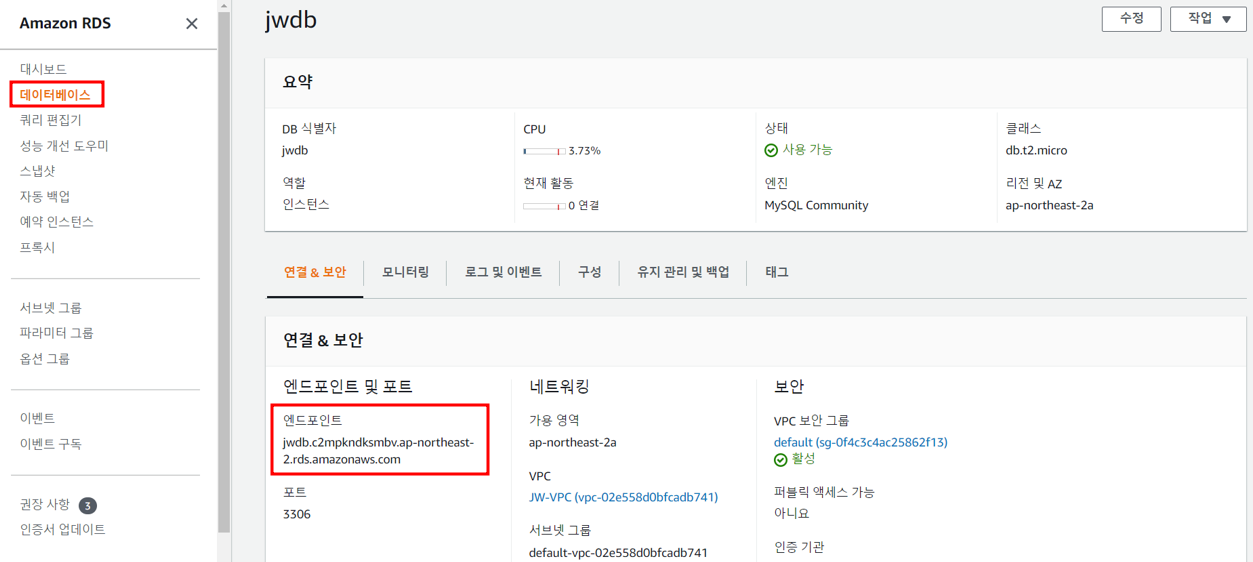Click the Amazon RDS sidebar title
The height and width of the screenshot is (562, 1253).
click(x=65, y=23)
